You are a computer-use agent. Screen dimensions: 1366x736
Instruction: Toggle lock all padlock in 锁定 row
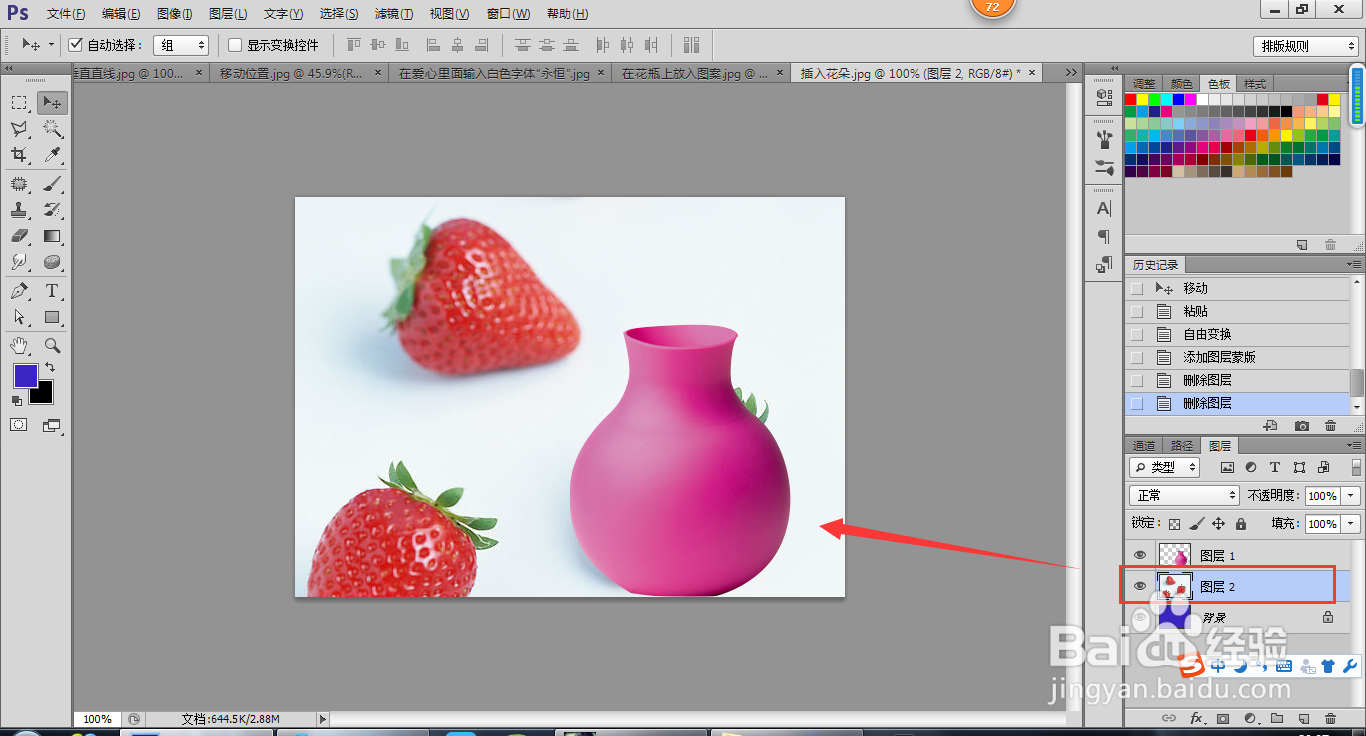1241,523
